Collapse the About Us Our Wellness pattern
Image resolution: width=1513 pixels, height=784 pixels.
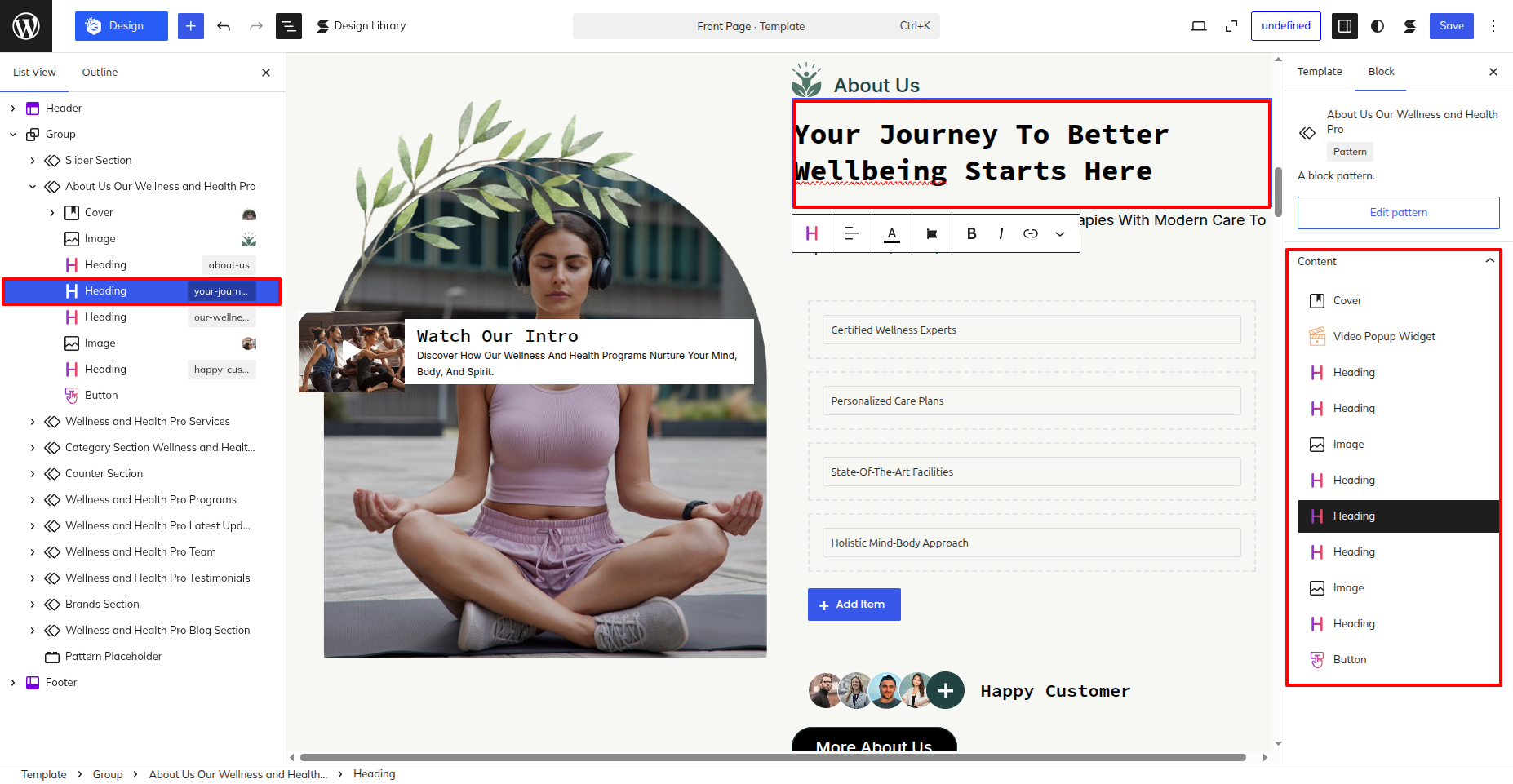coord(33,186)
